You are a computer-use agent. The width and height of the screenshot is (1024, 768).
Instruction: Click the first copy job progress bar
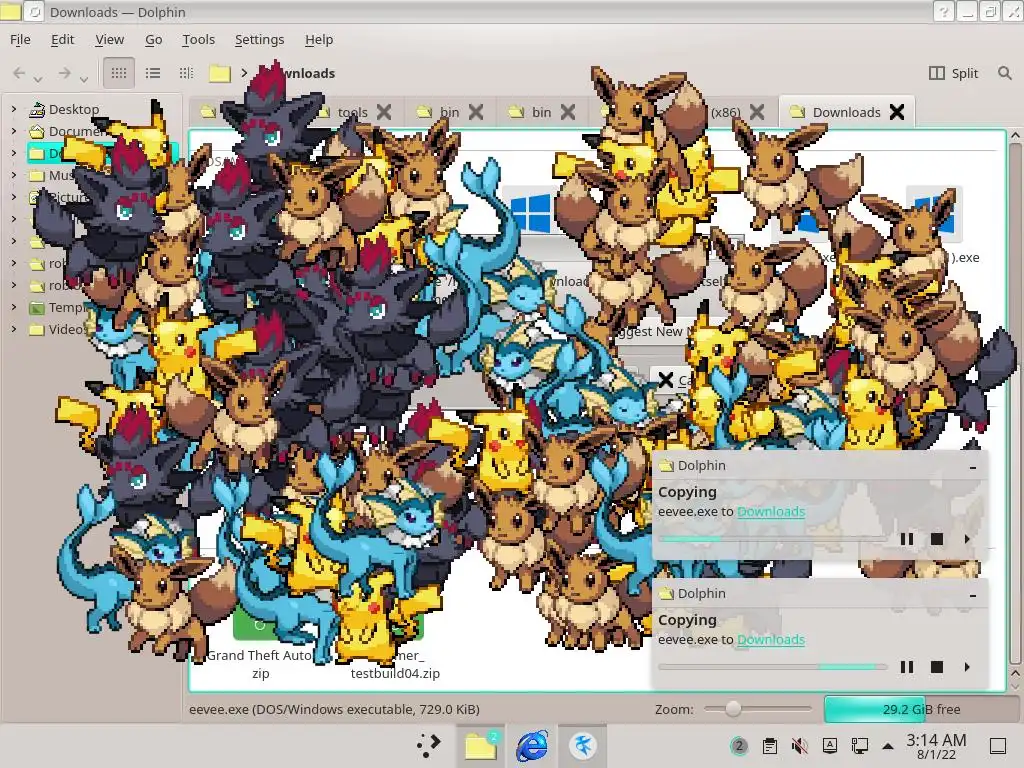(773, 539)
